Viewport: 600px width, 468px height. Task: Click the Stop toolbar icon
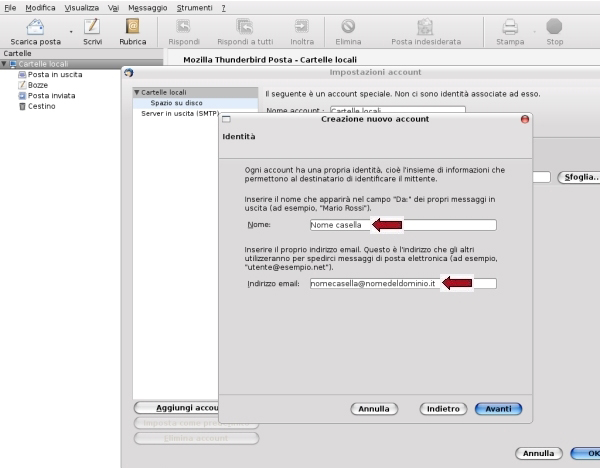pyautogui.click(x=554, y=26)
